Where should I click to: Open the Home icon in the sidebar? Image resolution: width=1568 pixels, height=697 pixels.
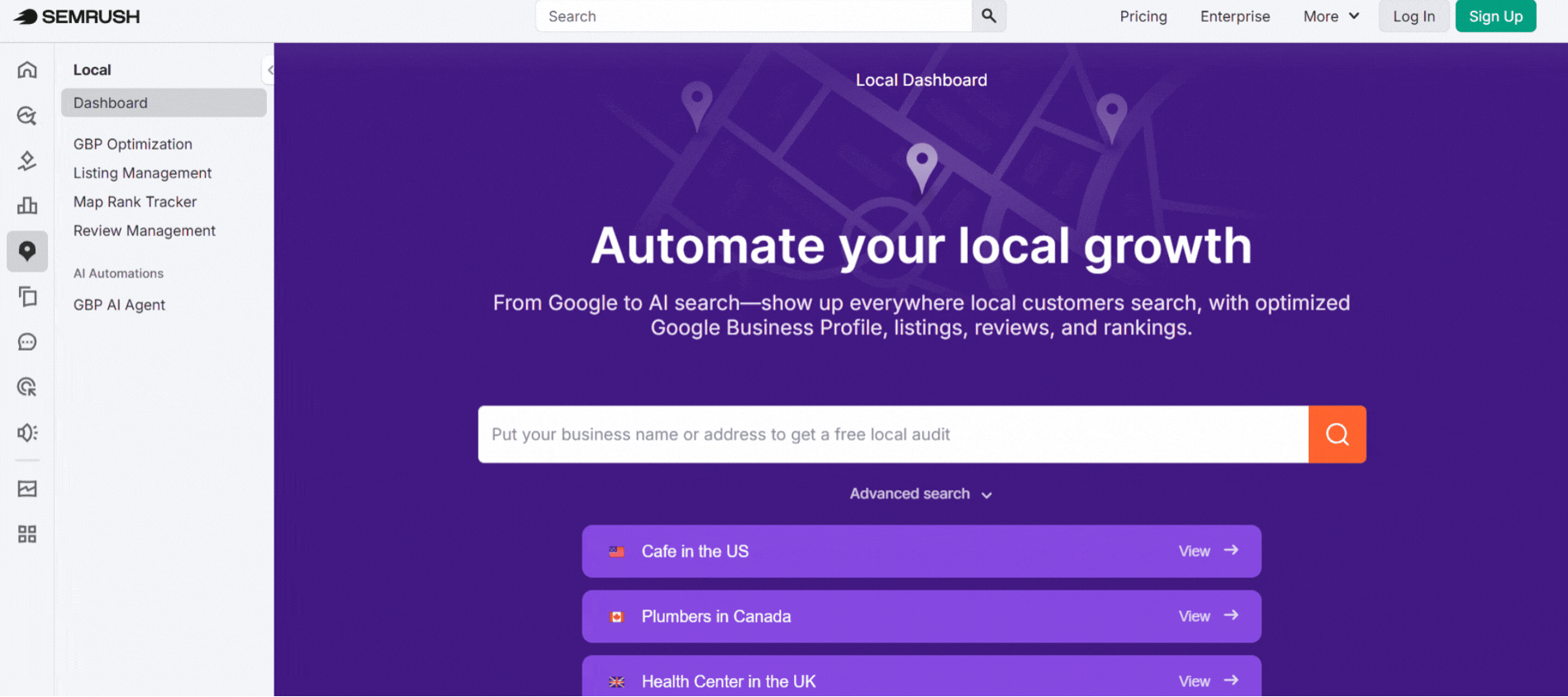(27, 69)
